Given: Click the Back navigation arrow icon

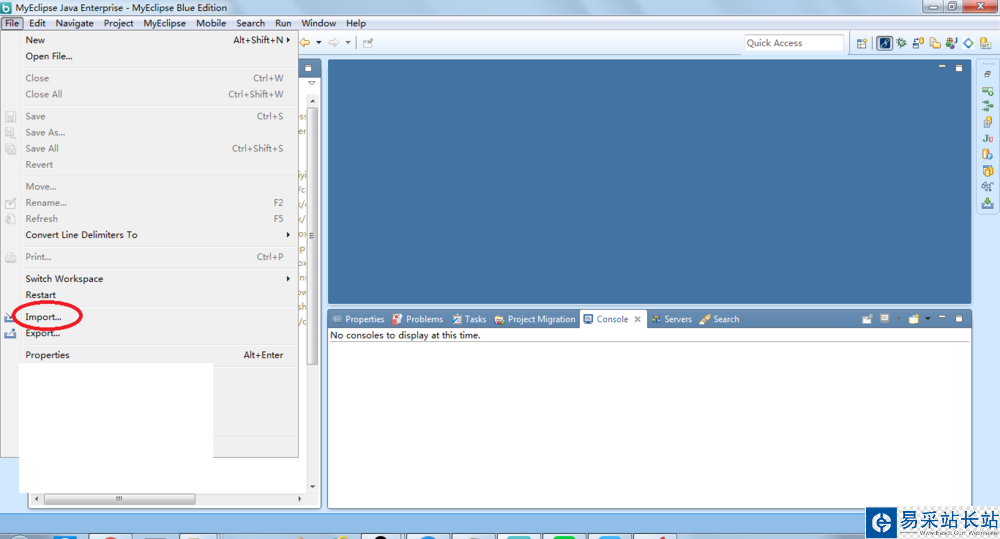Looking at the screenshot, I should point(305,43).
